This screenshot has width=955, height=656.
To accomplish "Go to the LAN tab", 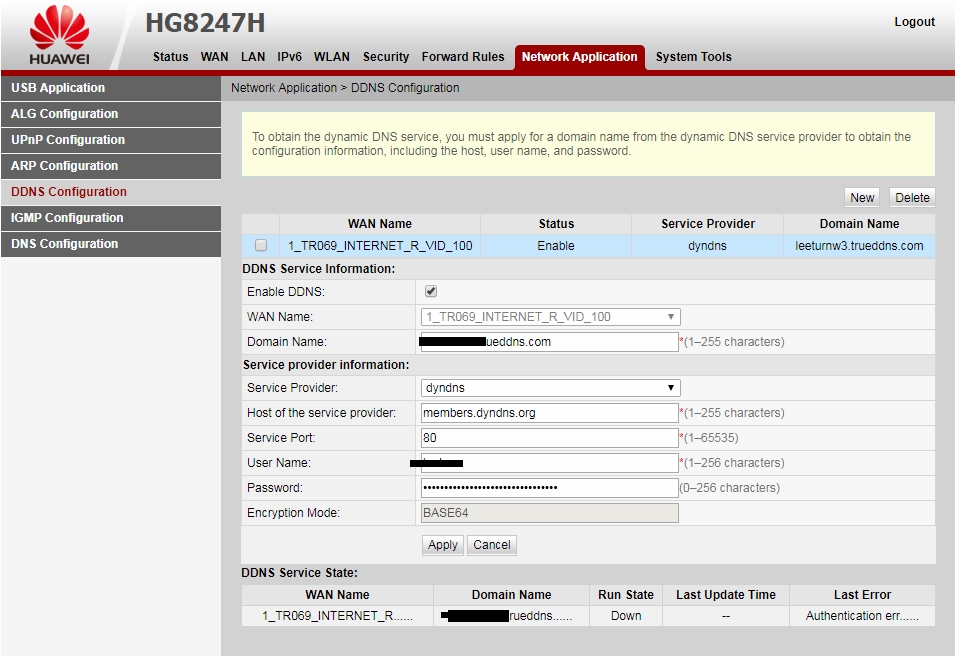I will pyautogui.click(x=253, y=57).
